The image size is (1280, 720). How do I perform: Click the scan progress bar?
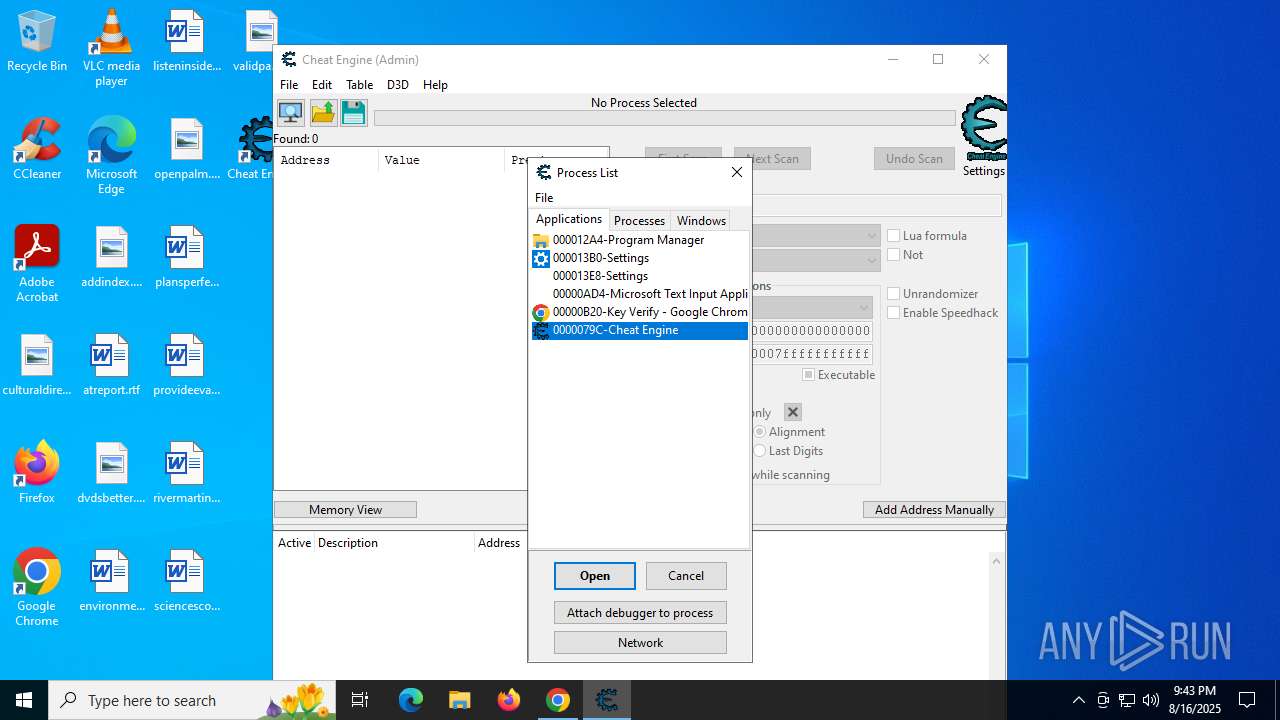coord(665,118)
